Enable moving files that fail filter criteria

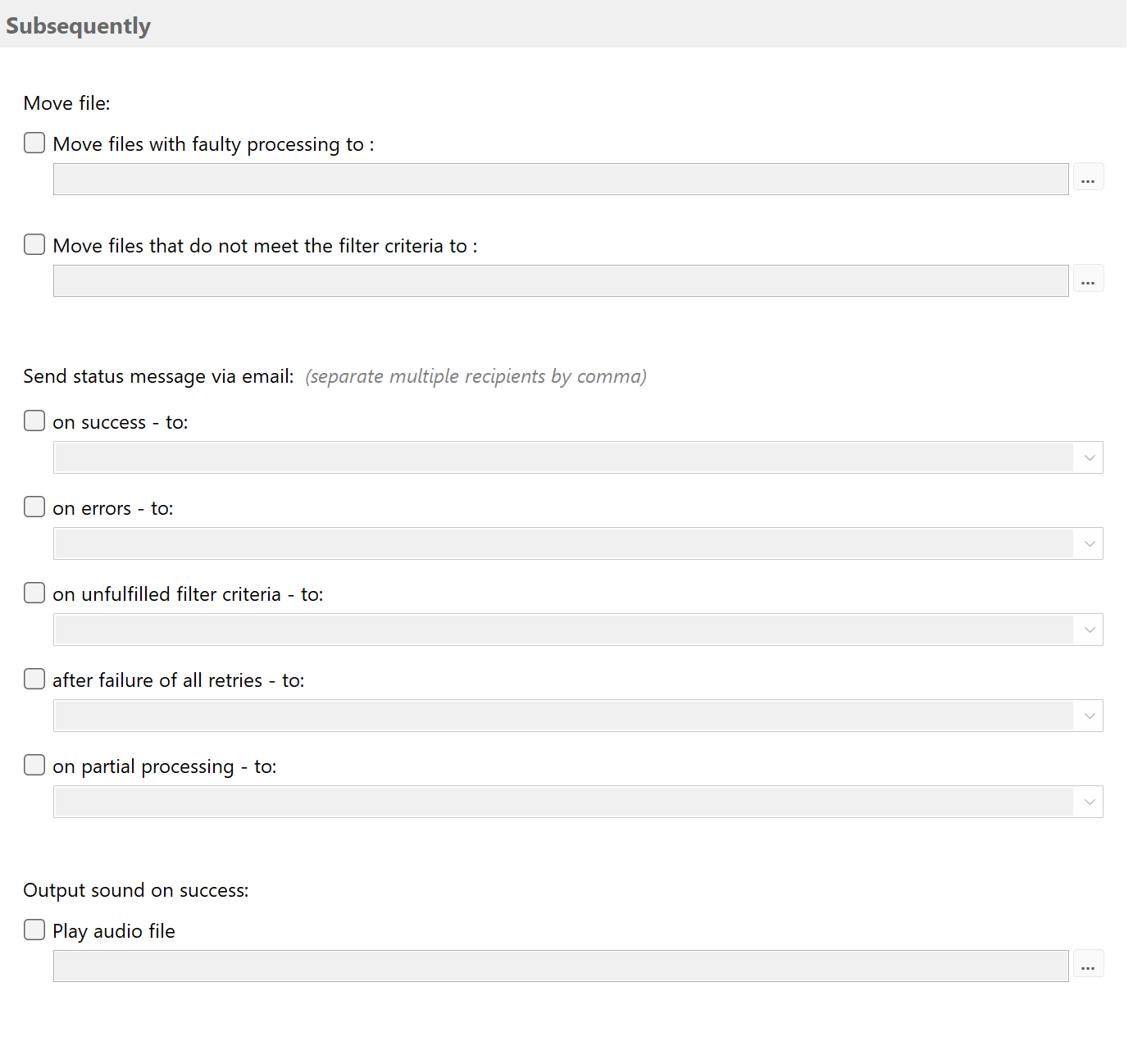click(x=34, y=244)
